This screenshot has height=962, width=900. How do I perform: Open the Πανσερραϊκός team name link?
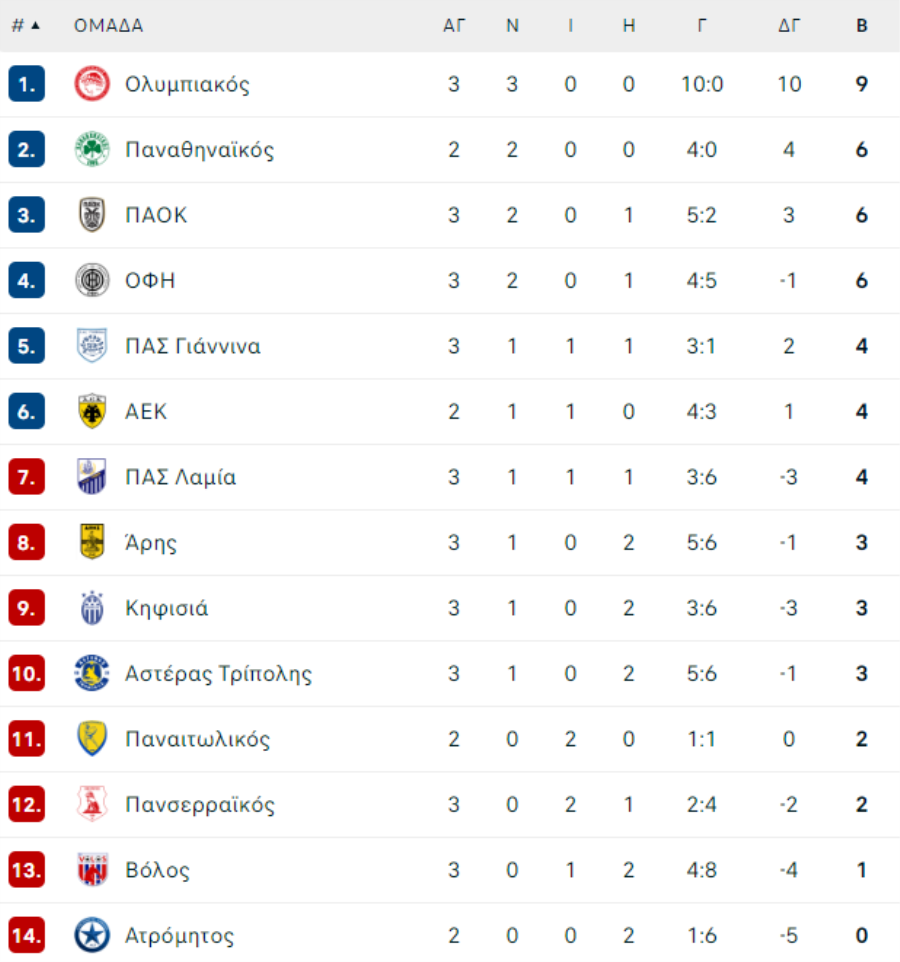[200, 805]
